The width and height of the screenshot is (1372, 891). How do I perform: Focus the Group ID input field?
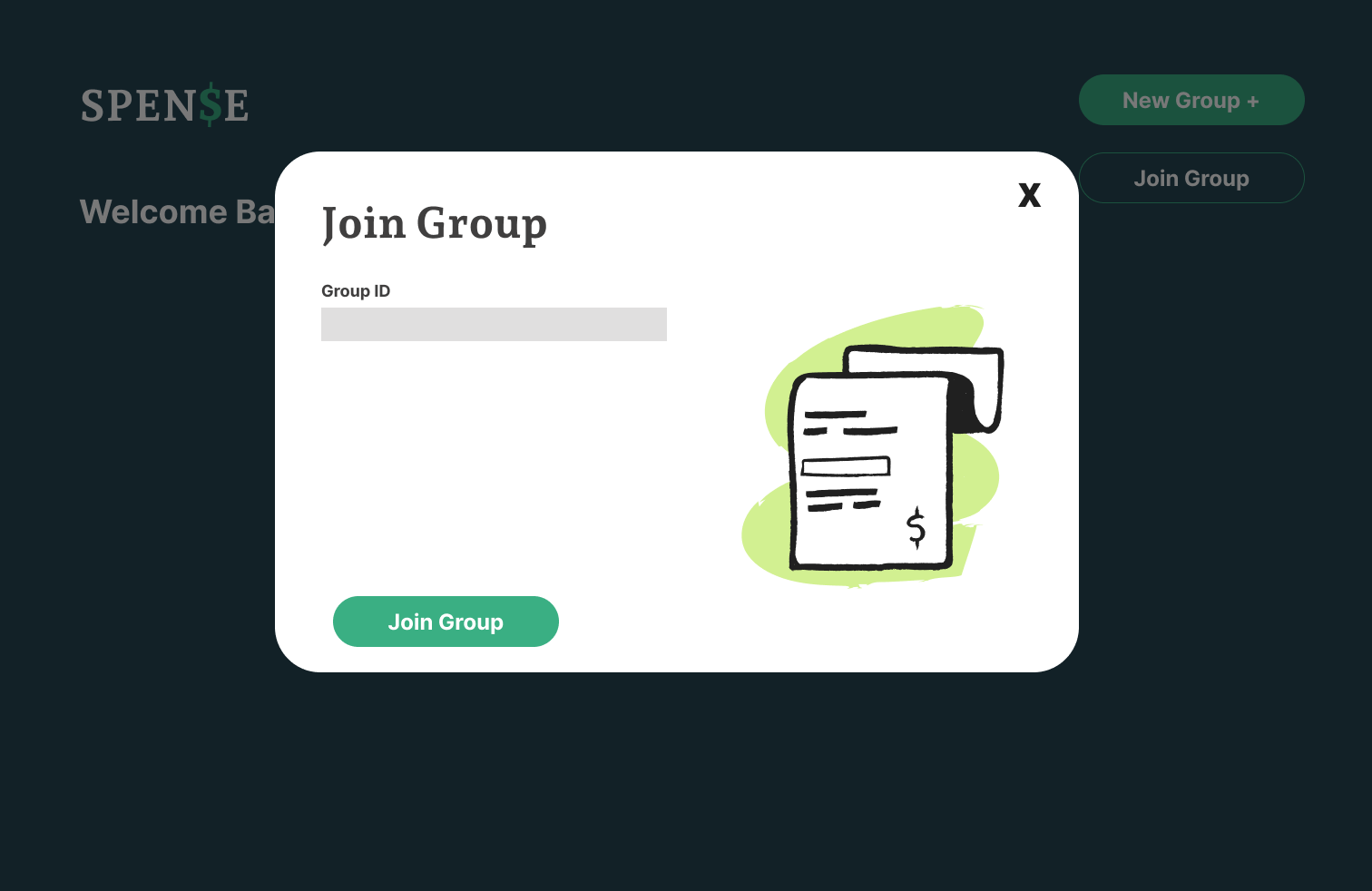pos(494,324)
